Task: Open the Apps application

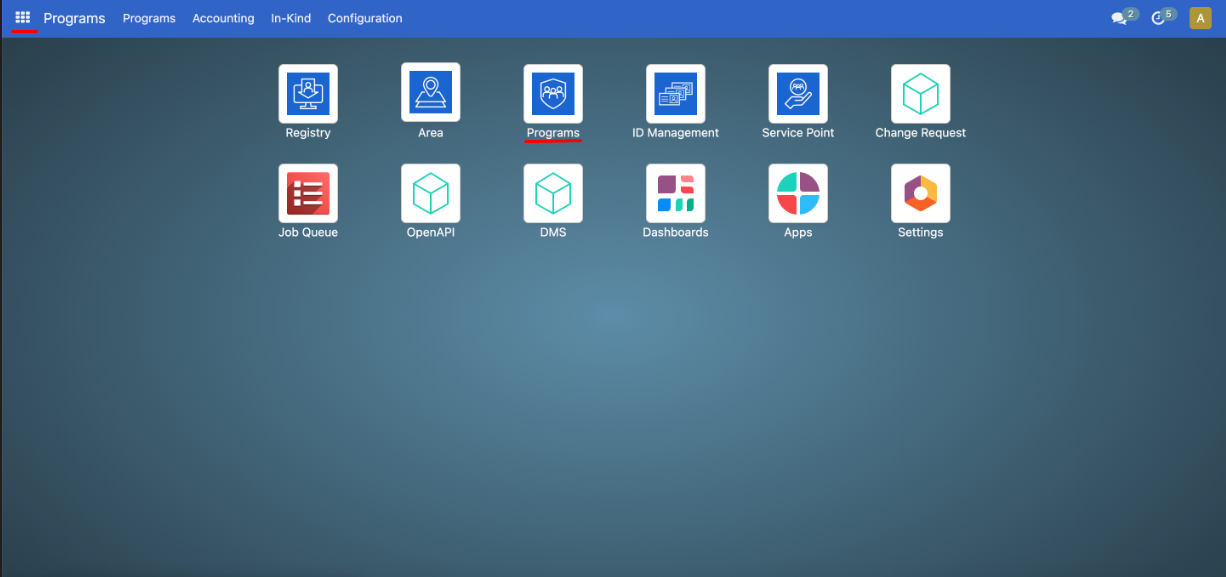Action: click(797, 193)
